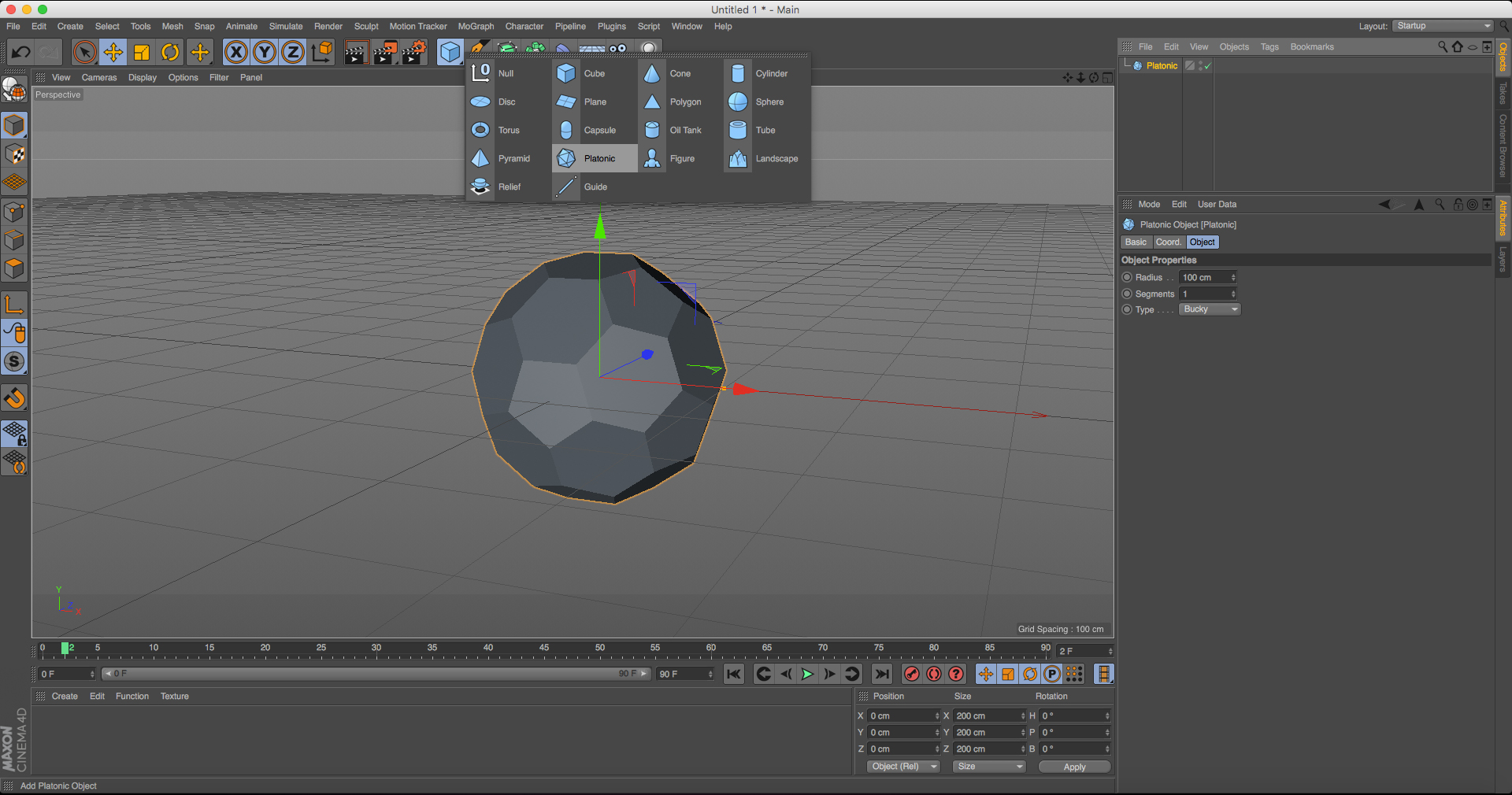Click the Radius input field showing 100 cm
The width and height of the screenshot is (1512, 795).
pyautogui.click(x=1204, y=277)
